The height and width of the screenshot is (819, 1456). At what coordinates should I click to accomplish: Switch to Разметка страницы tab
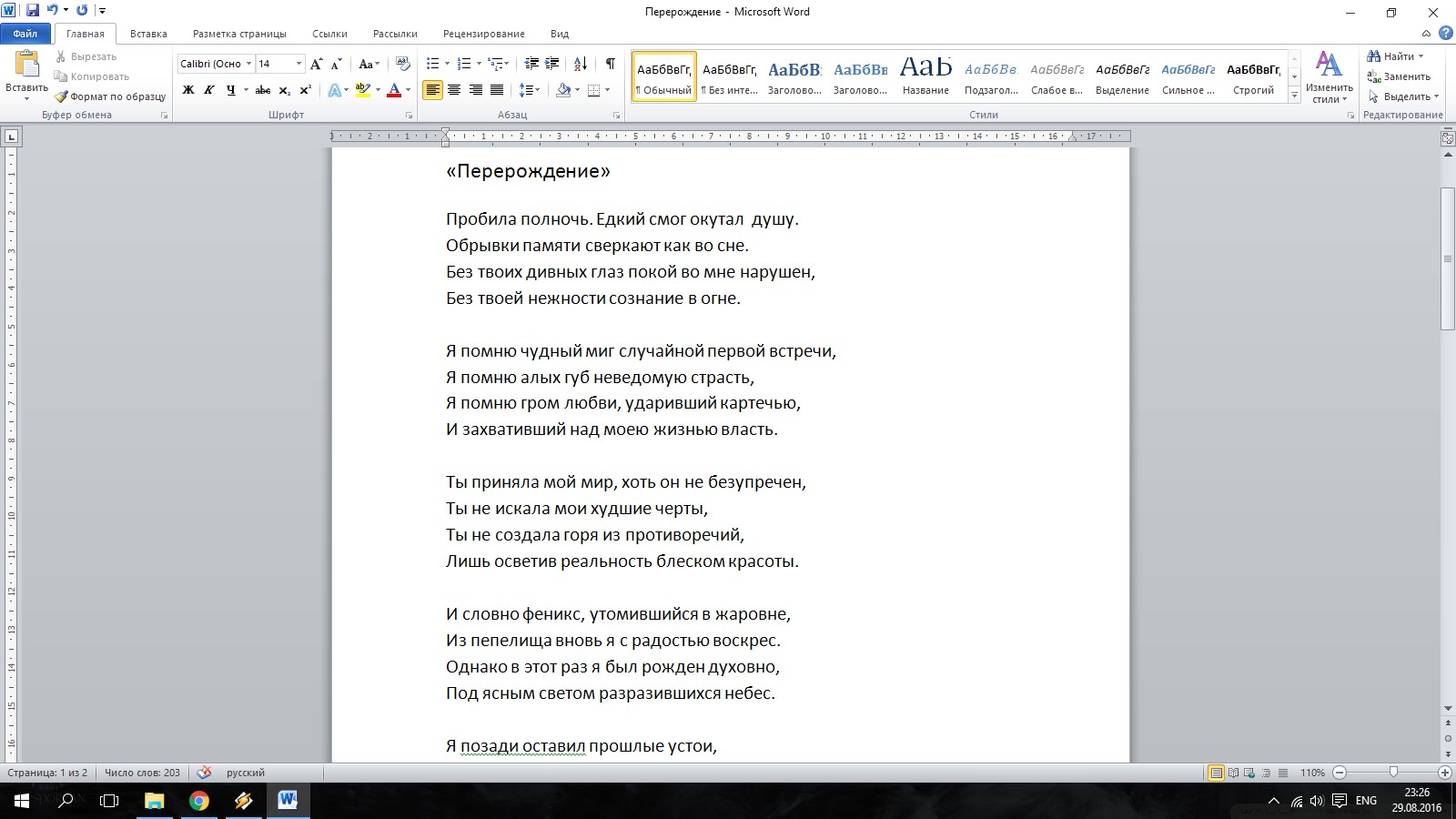pyautogui.click(x=239, y=34)
